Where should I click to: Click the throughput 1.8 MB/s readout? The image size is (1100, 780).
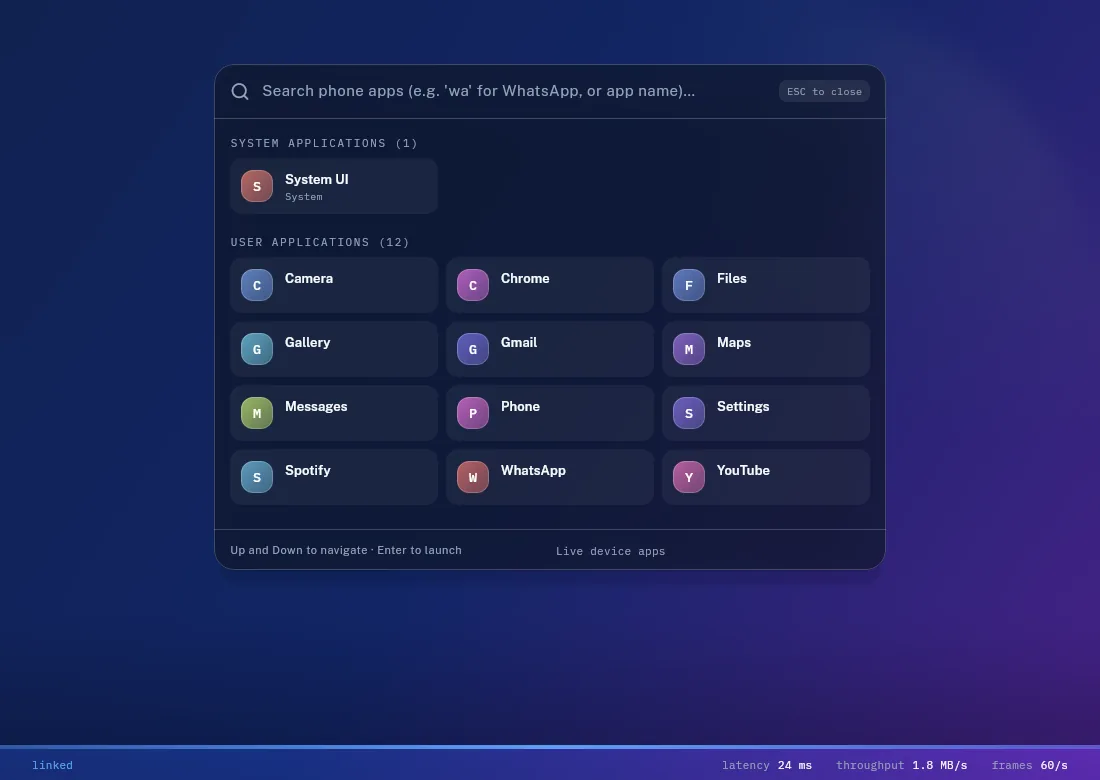pyautogui.click(x=901, y=765)
